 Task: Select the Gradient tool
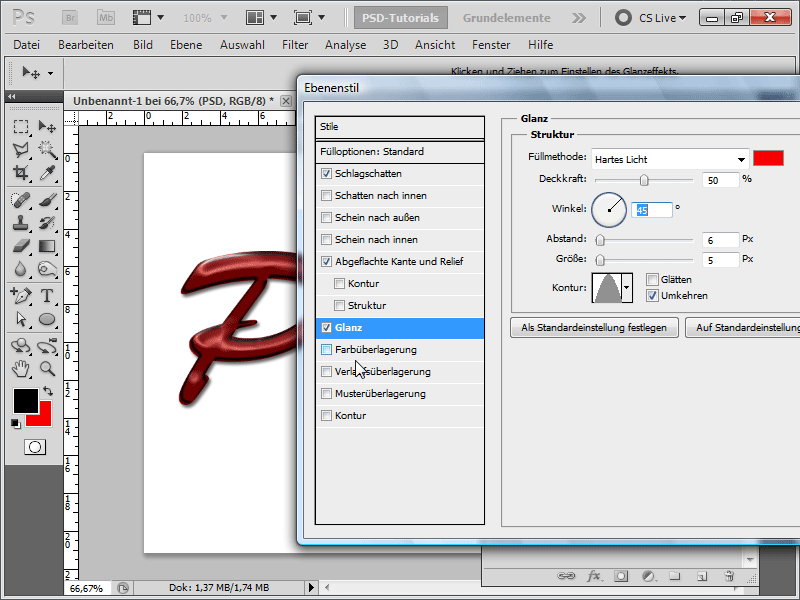point(47,246)
